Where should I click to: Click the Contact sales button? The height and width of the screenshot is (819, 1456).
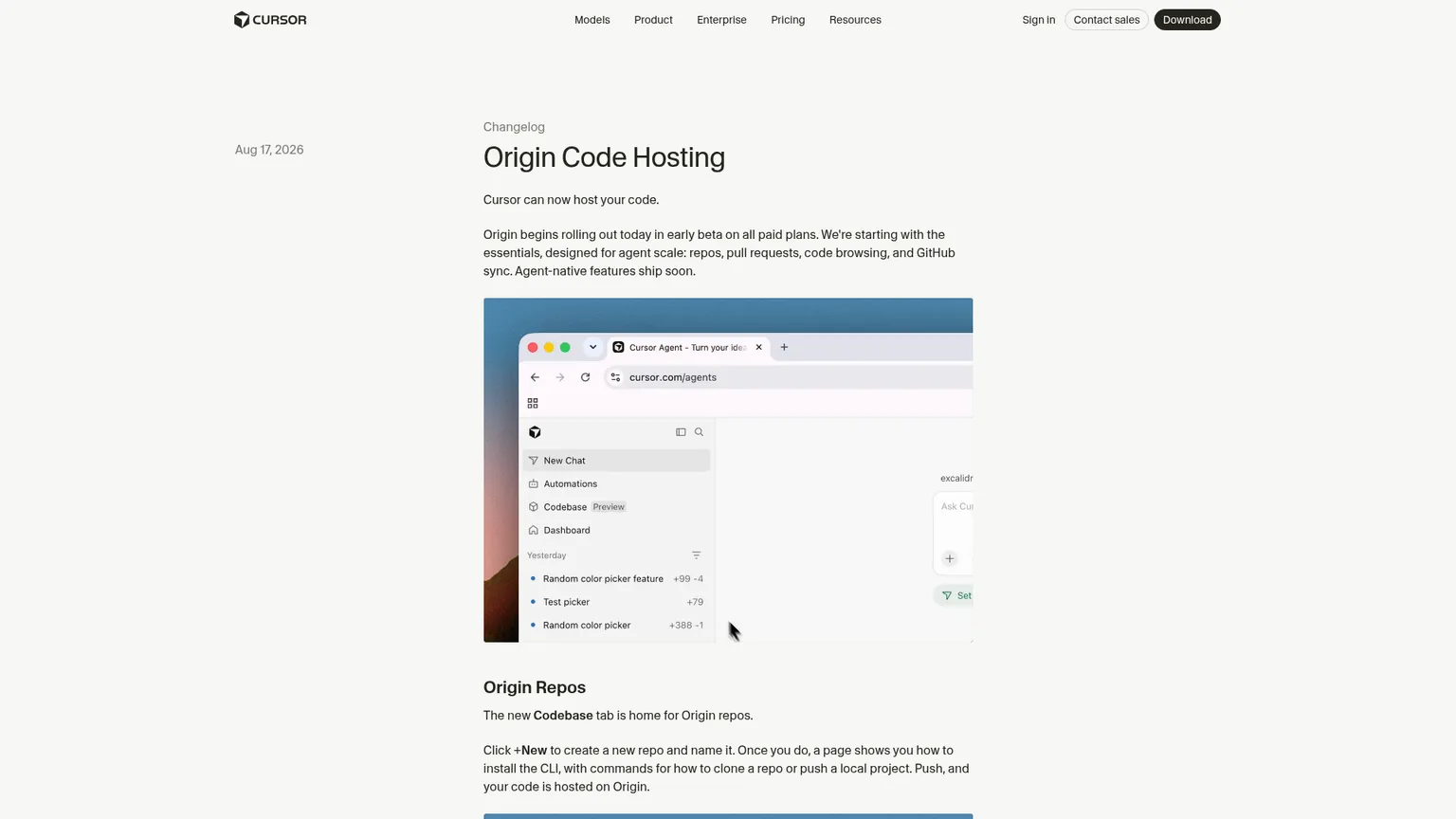1106,20
